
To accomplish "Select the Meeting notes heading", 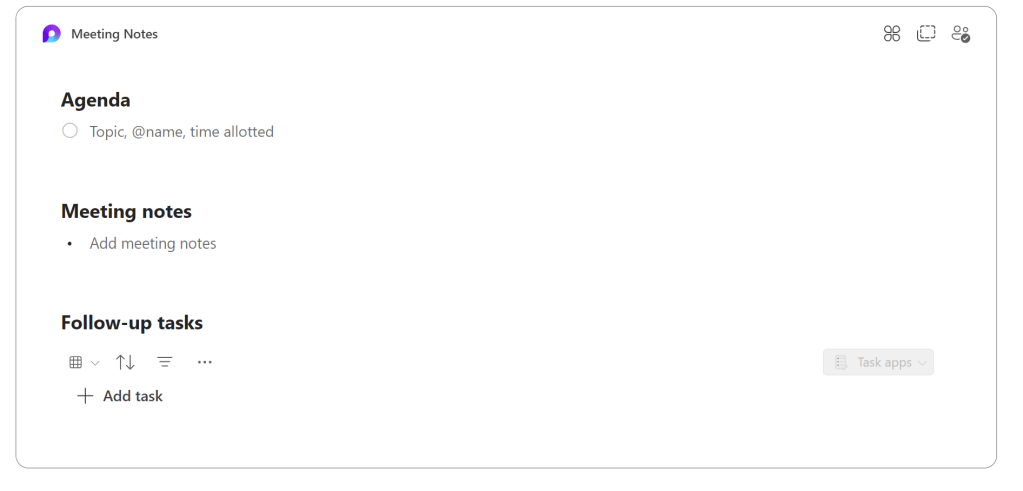I will coord(126,211).
